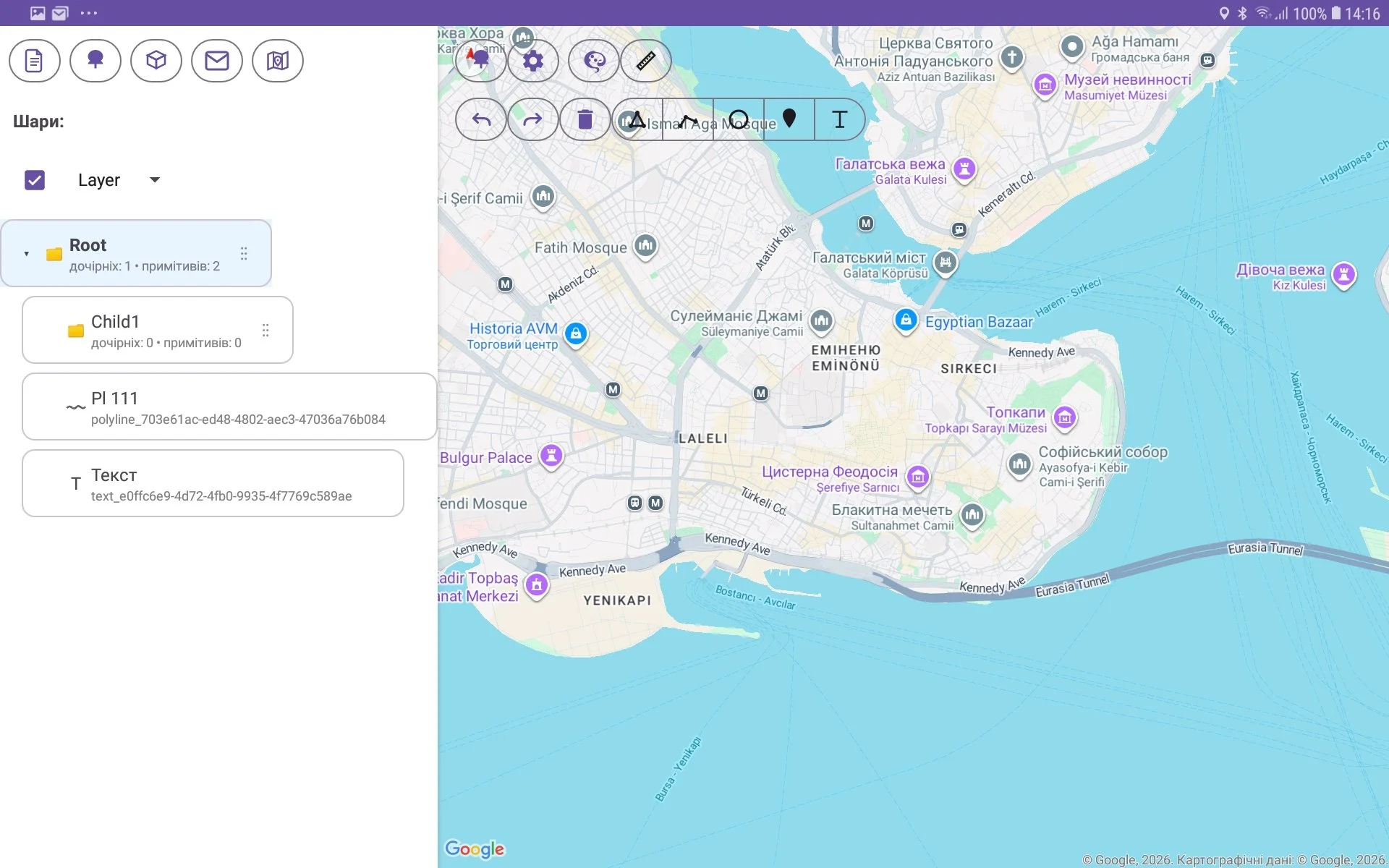Image resolution: width=1389 pixels, height=868 pixels.
Task: Redo the last drawing action
Action: click(532, 119)
